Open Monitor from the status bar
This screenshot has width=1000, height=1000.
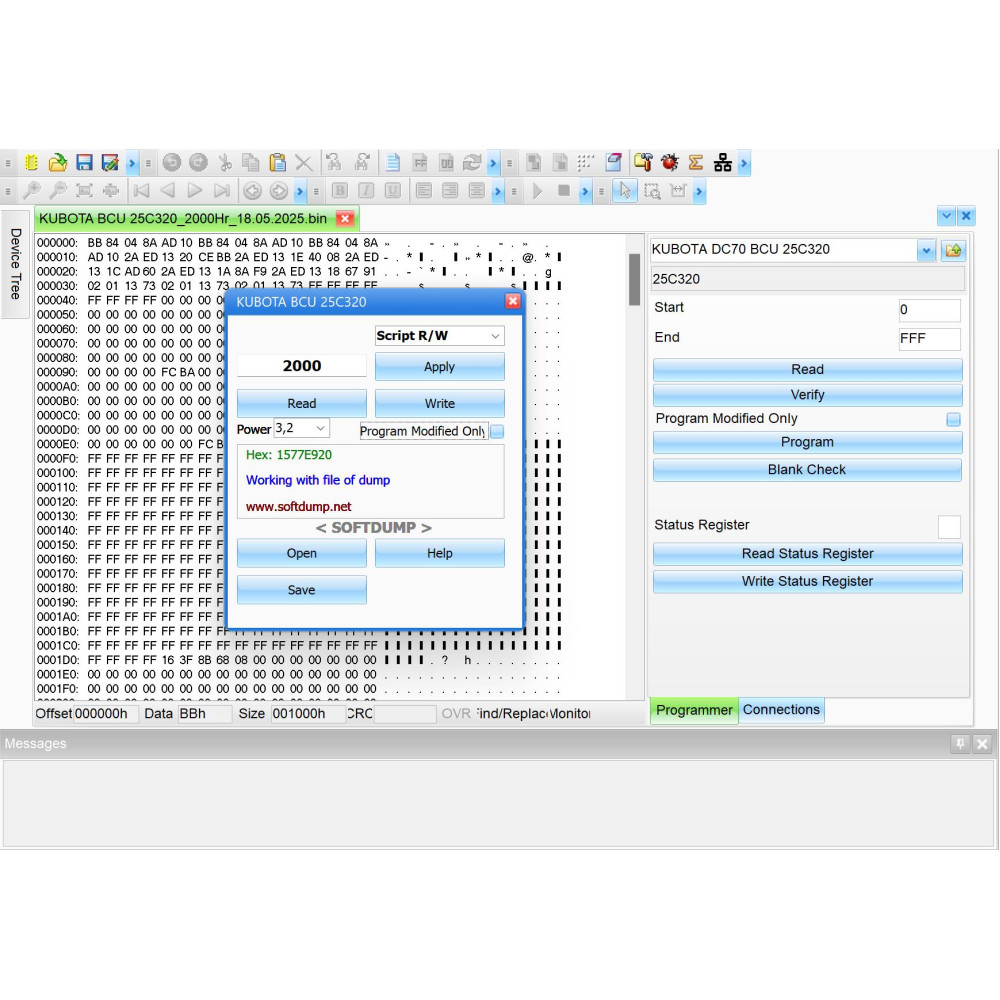tap(570, 714)
